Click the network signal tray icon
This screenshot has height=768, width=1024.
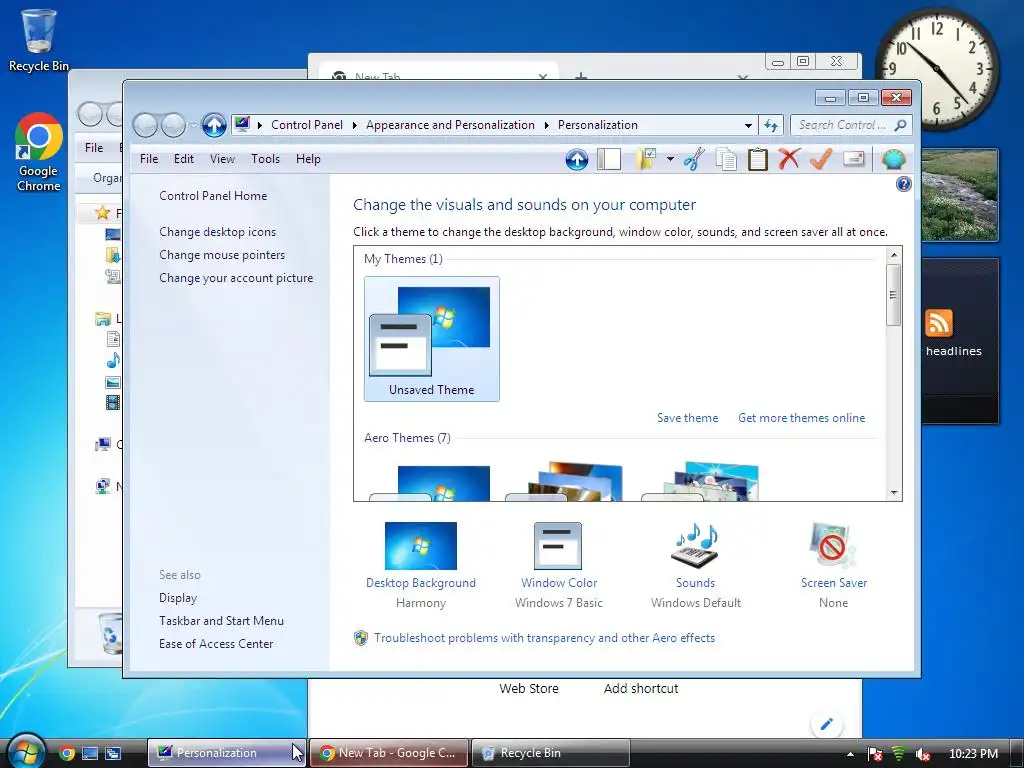tap(899, 754)
